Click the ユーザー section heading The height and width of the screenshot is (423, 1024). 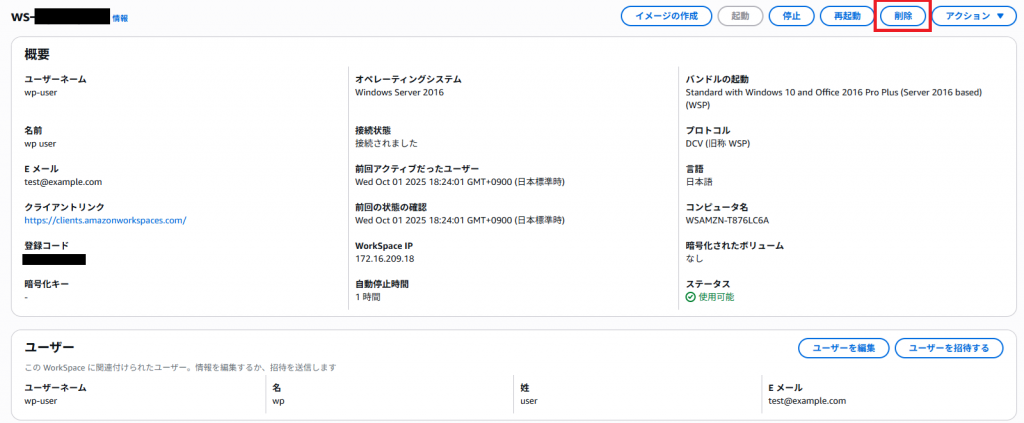point(49,347)
